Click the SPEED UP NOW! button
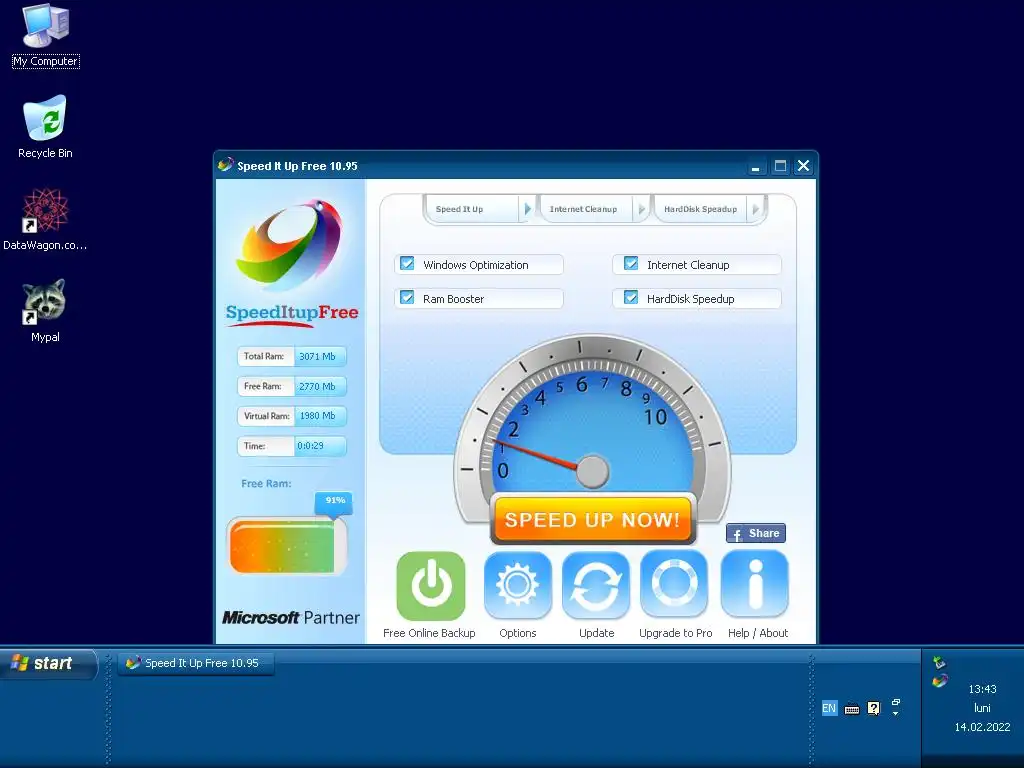 coord(593,519)
